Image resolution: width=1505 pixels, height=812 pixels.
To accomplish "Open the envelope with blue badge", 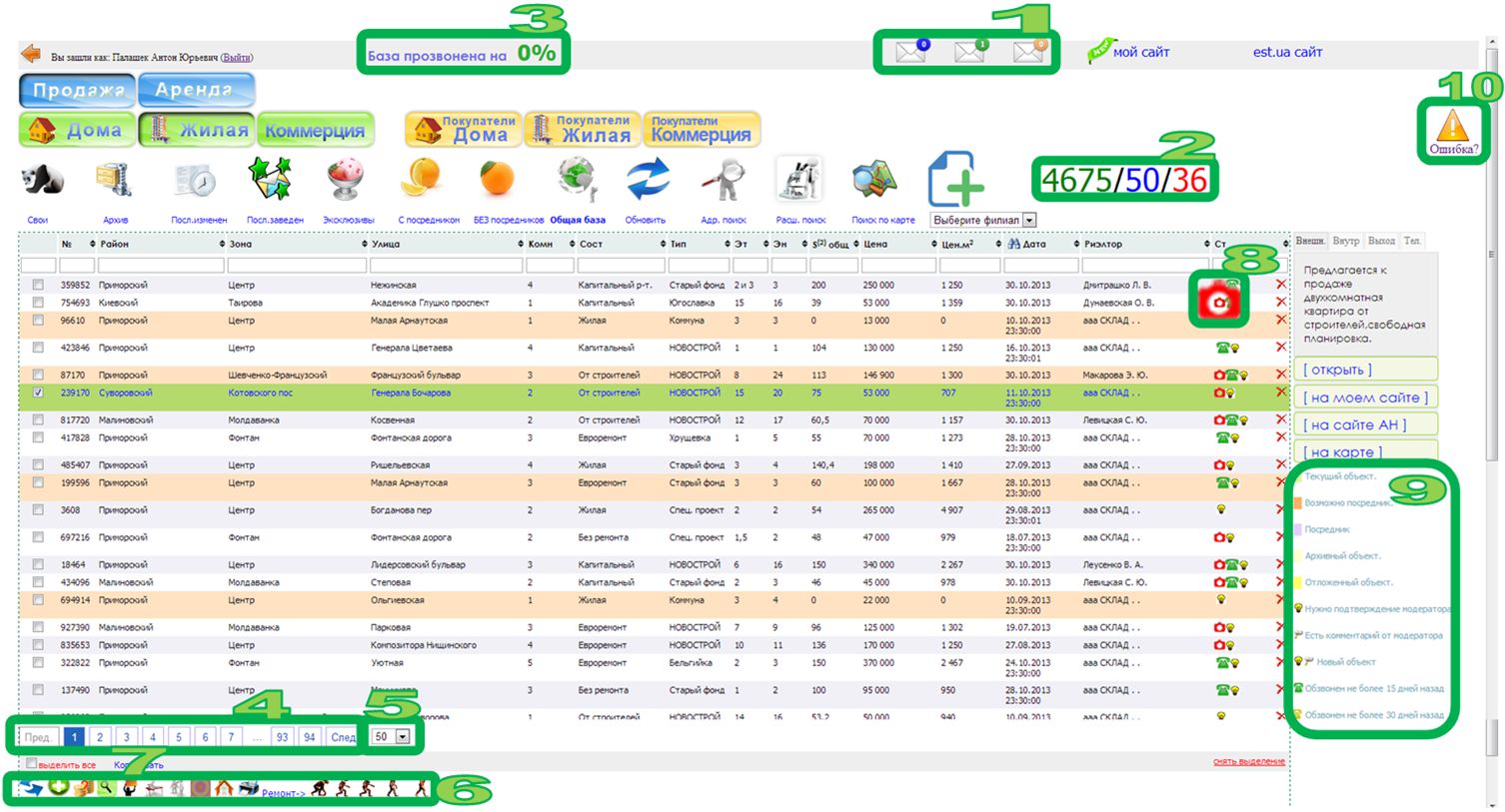I will tap(911, 51).
